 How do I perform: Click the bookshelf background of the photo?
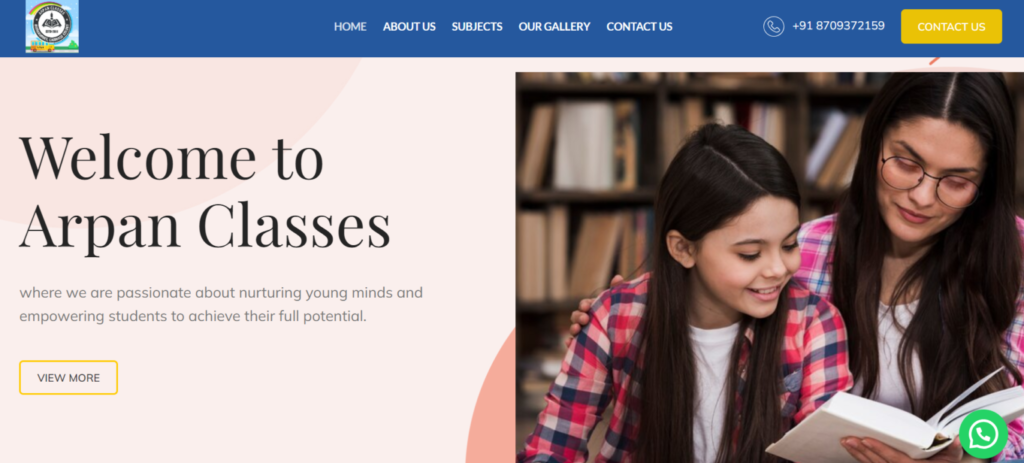(588, 163)
